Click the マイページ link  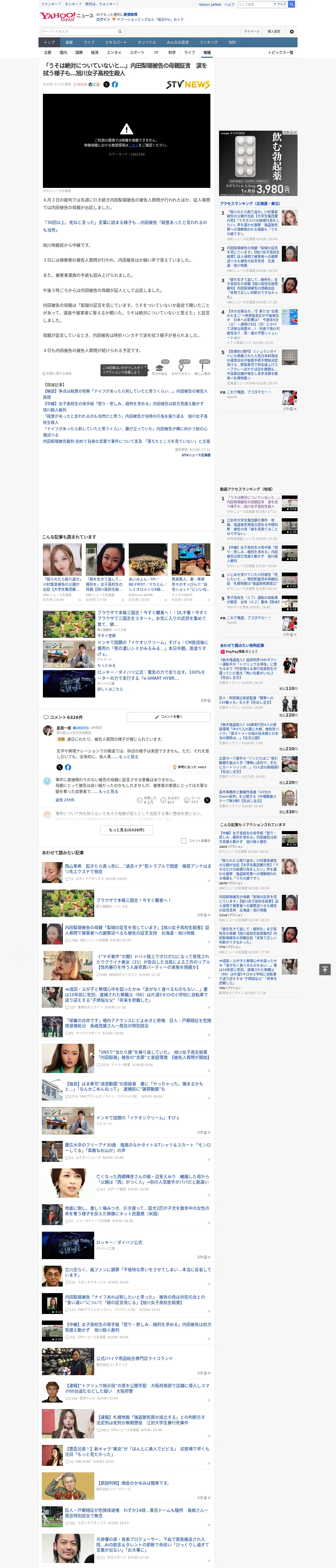click(251, 32)
